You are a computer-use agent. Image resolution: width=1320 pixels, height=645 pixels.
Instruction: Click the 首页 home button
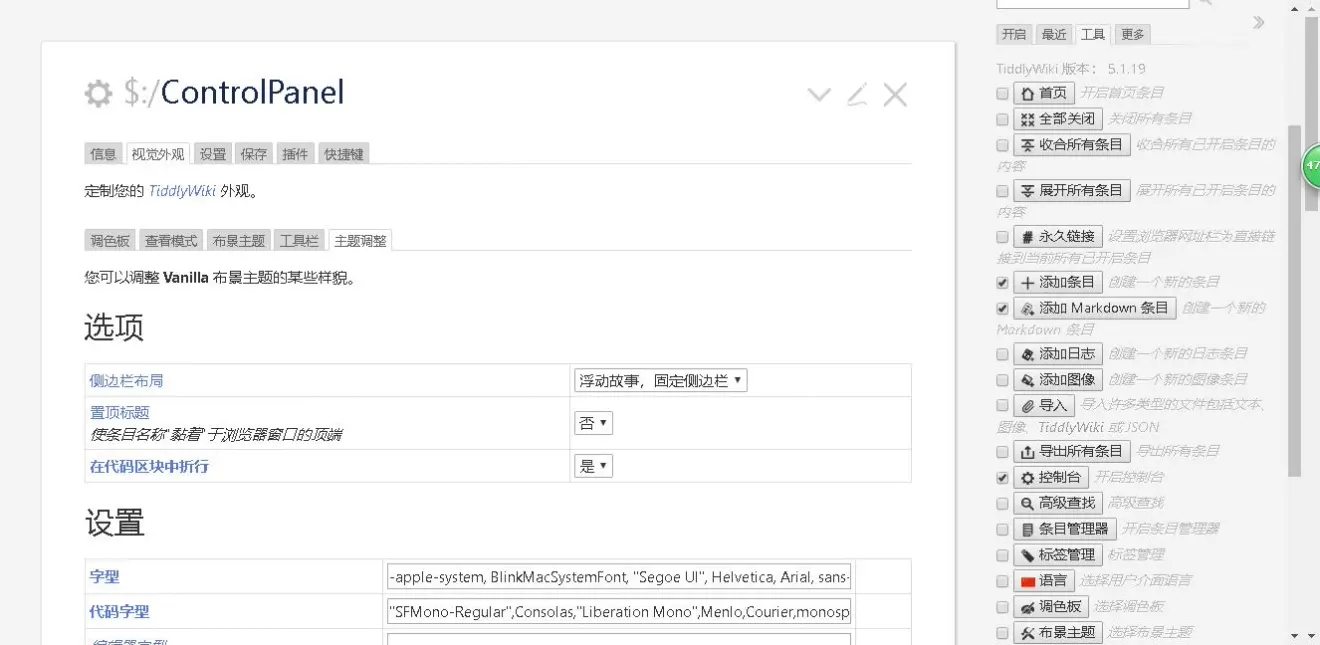point(1044,93)
